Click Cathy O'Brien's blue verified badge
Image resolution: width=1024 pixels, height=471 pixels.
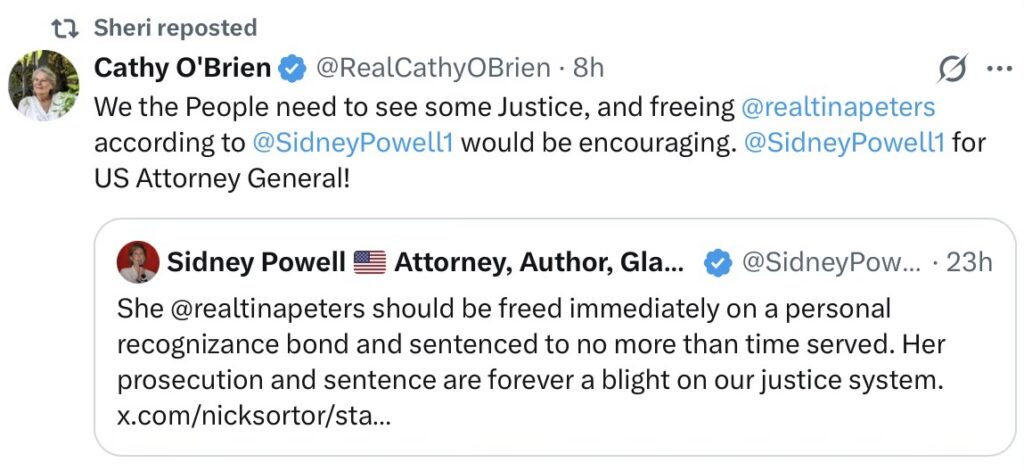(292, 68)
